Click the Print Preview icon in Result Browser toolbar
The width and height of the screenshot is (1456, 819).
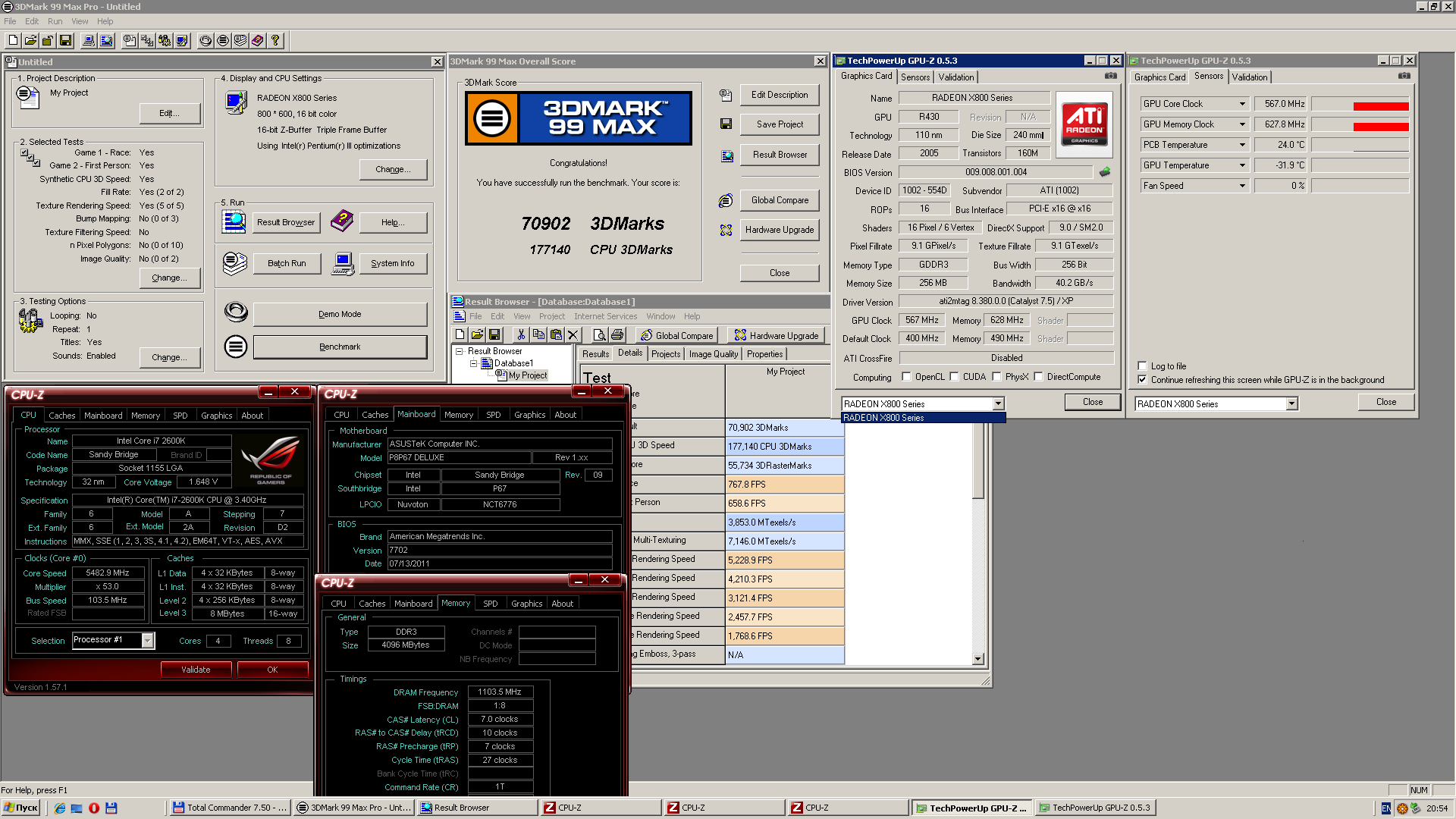click(x=599, y=334)
